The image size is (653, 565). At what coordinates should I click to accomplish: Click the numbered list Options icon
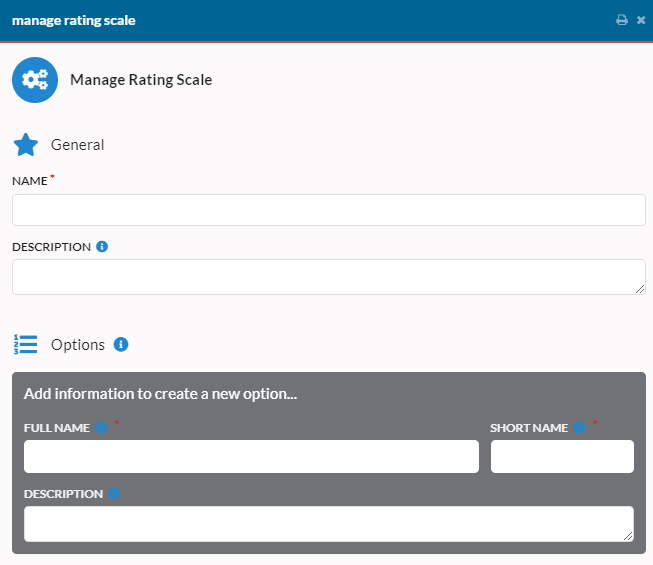pos(25,344)
